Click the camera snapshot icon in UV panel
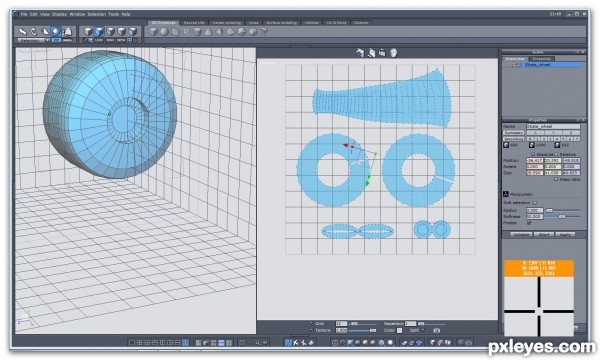Image resolution: width=600 pixels, height=360 pixels. click(437, 330)
